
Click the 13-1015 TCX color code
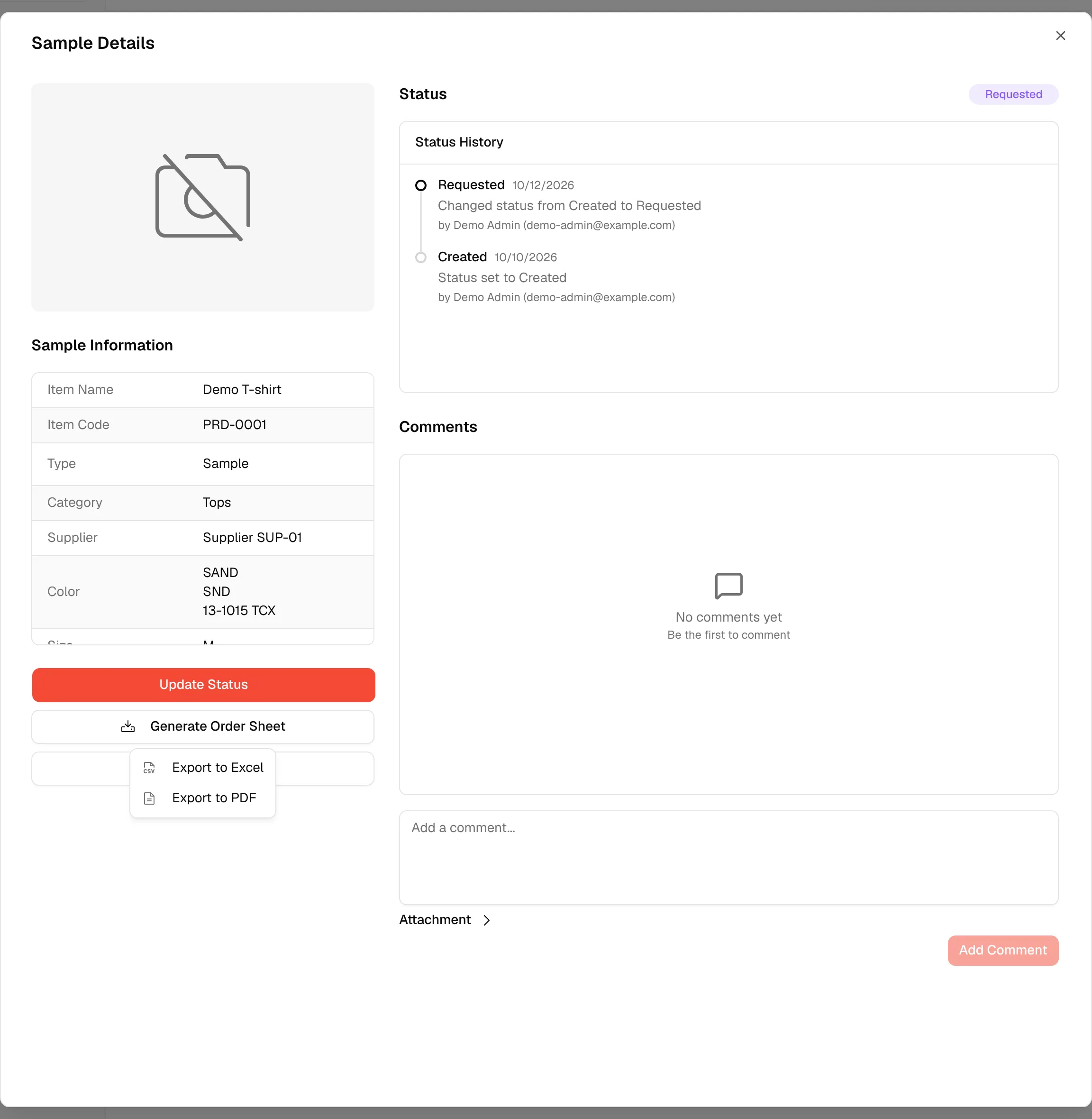pos(239,610)
